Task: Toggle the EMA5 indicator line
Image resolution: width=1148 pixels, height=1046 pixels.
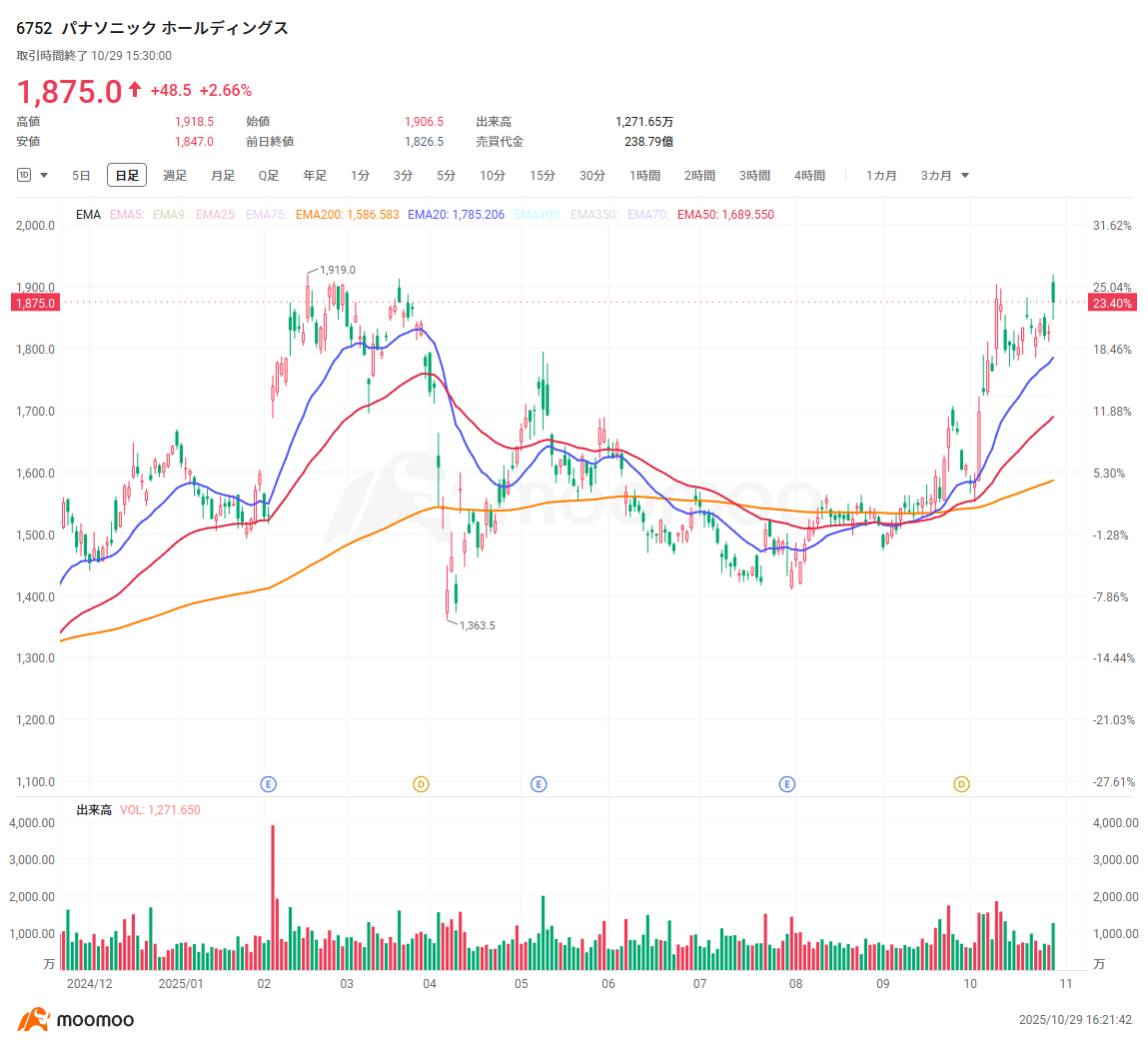Action: pos(127,215)
